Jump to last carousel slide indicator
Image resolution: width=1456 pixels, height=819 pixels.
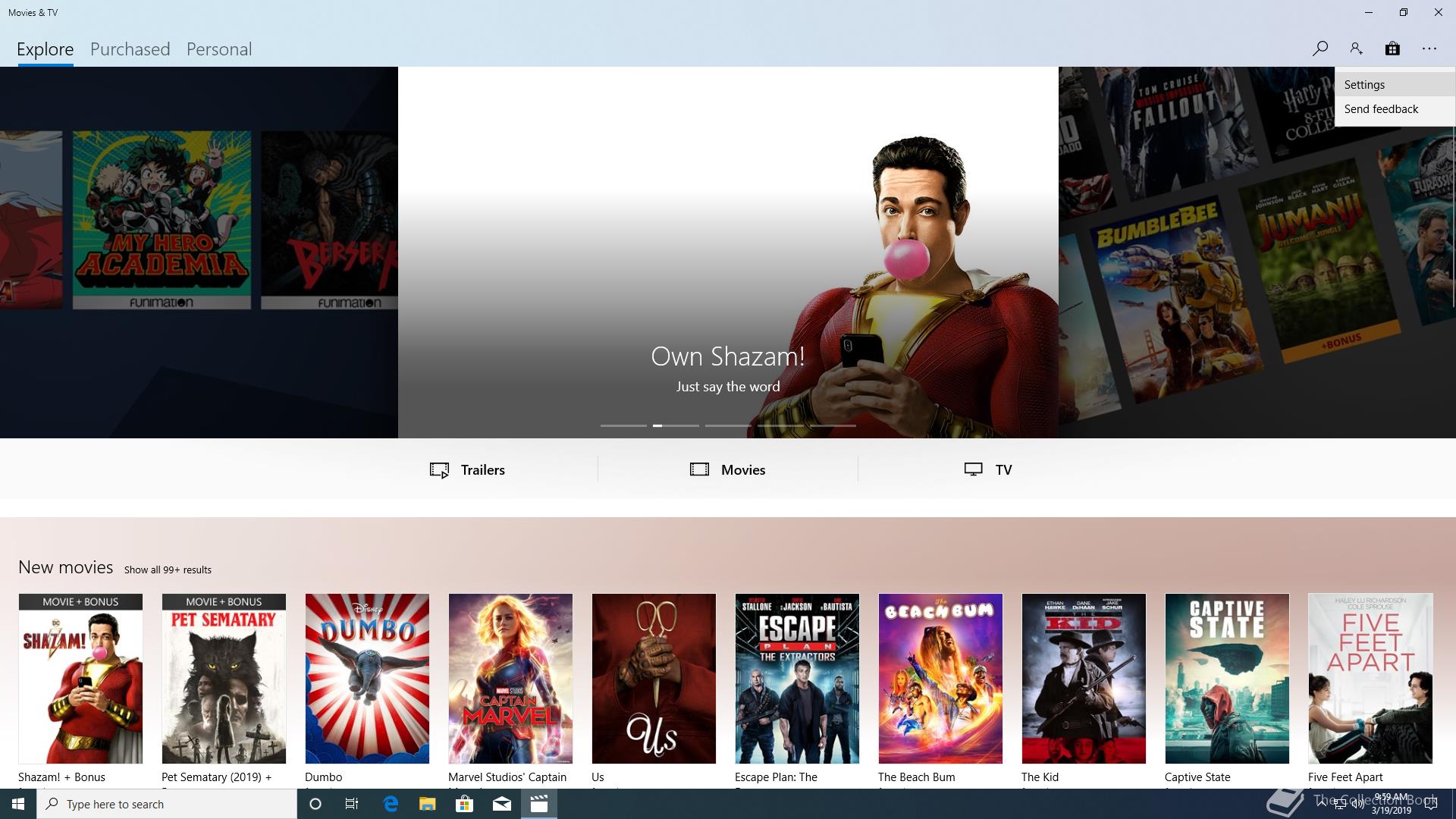click(833, 425)
